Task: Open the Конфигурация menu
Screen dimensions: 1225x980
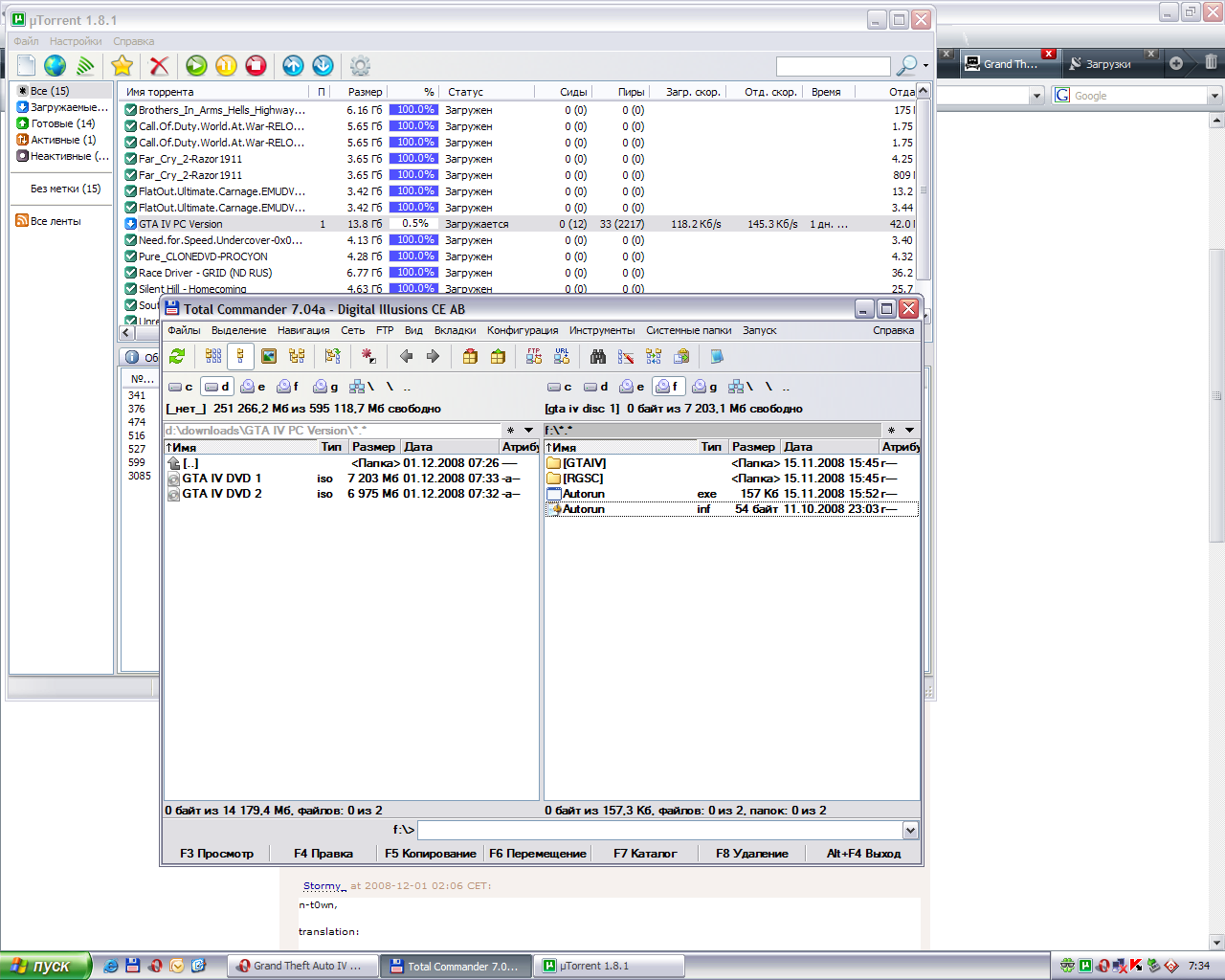Action: point(523,330)
